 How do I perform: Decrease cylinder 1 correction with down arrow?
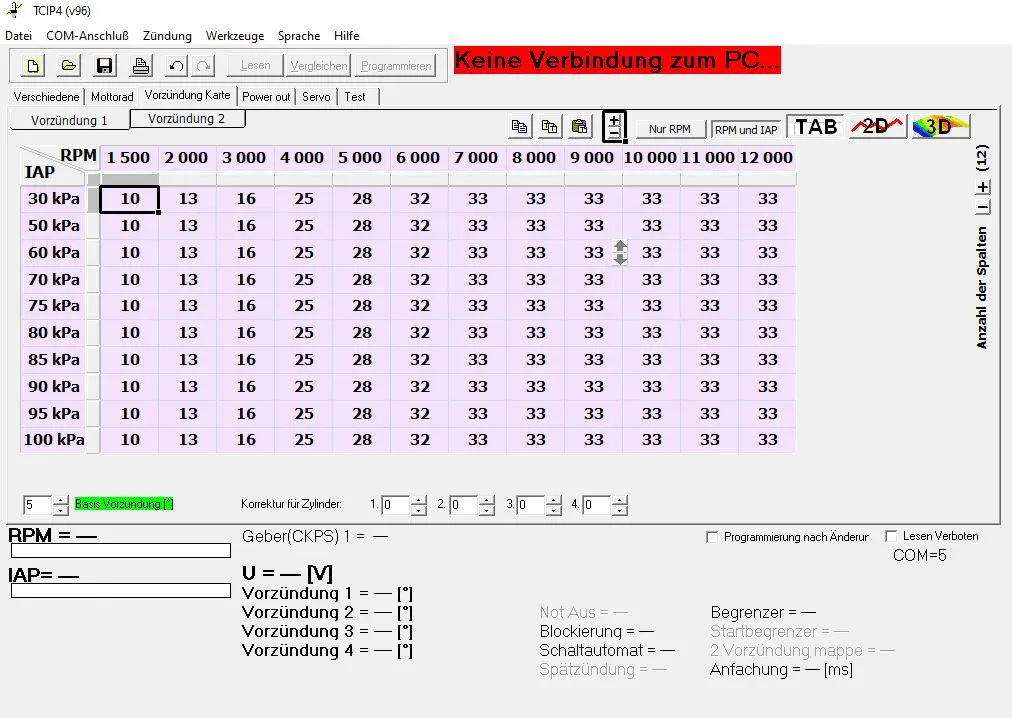point(419,510)
